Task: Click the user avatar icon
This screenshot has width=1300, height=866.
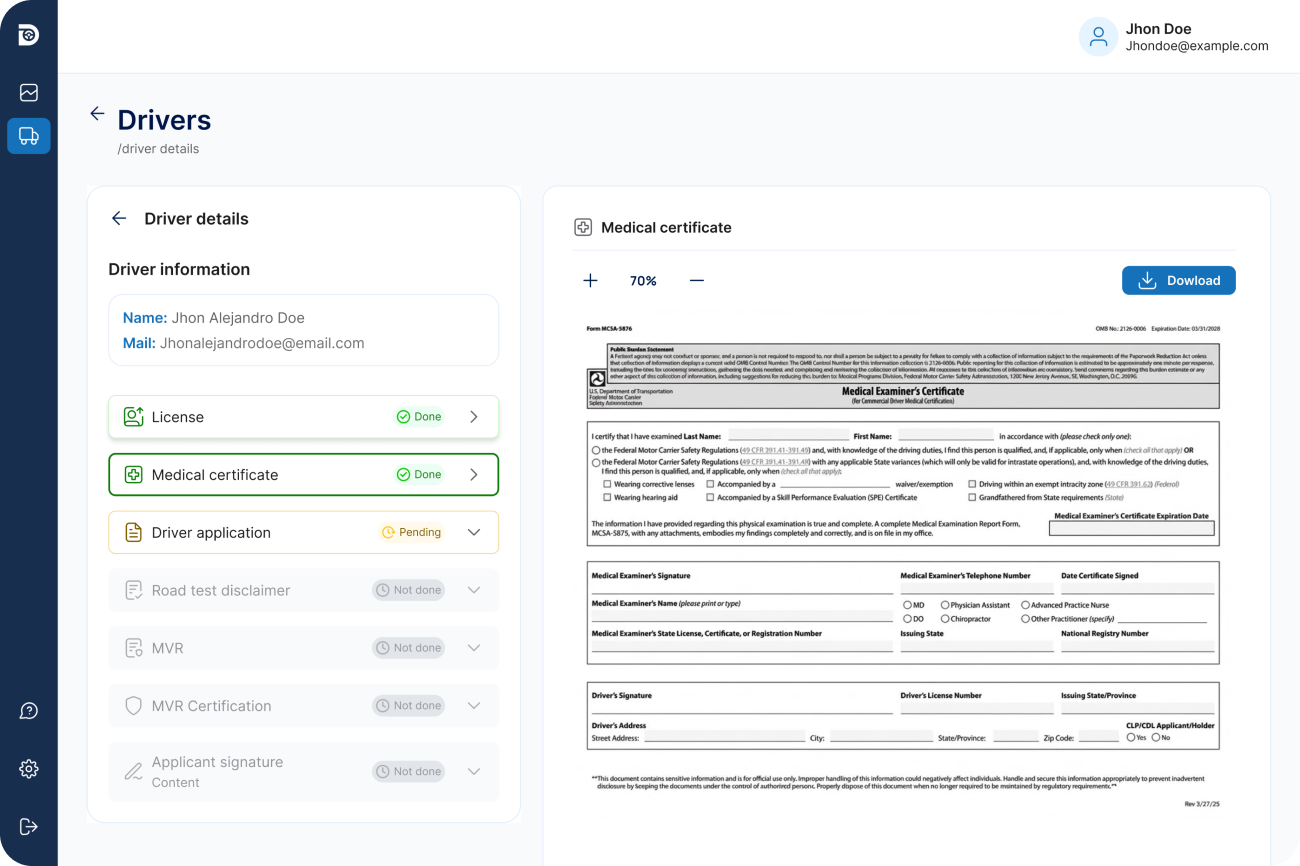Action: pos(1098,37)
